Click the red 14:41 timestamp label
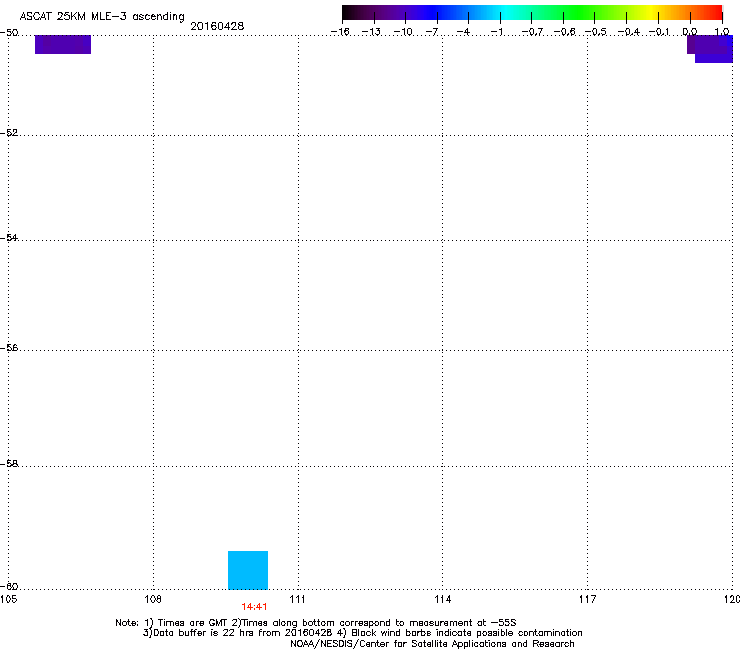 click(x=254, y=607)
